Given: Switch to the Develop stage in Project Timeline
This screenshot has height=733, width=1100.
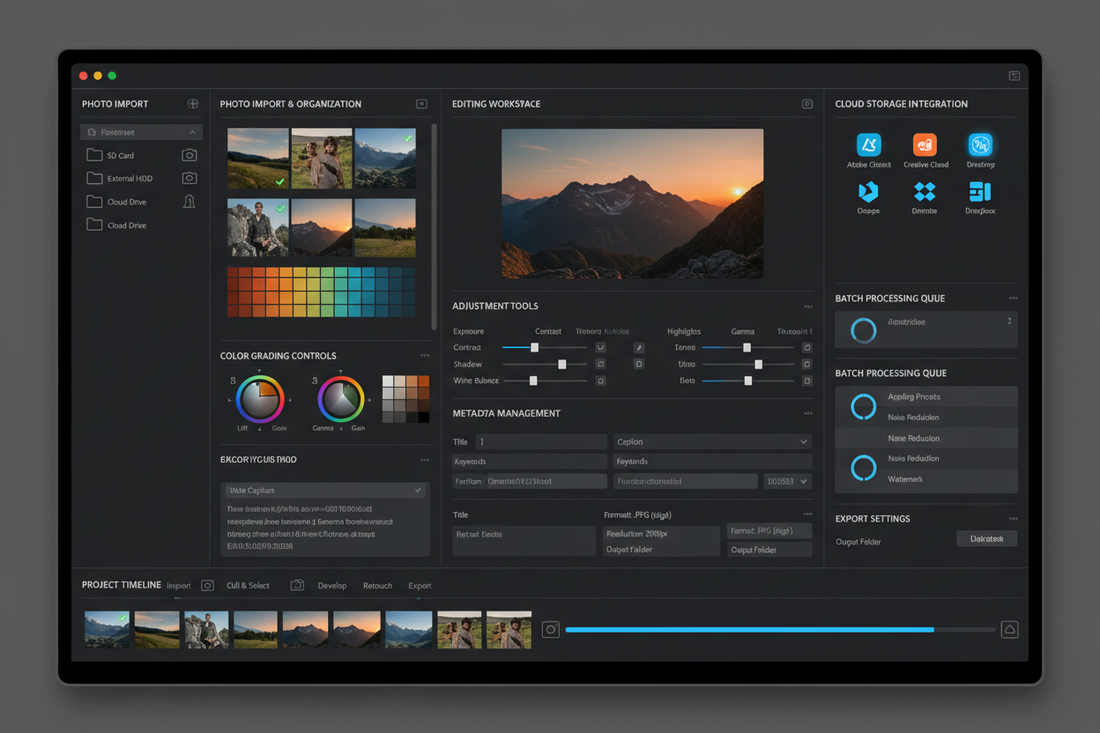Looking at the screenshot, I should tap(332, 585).
